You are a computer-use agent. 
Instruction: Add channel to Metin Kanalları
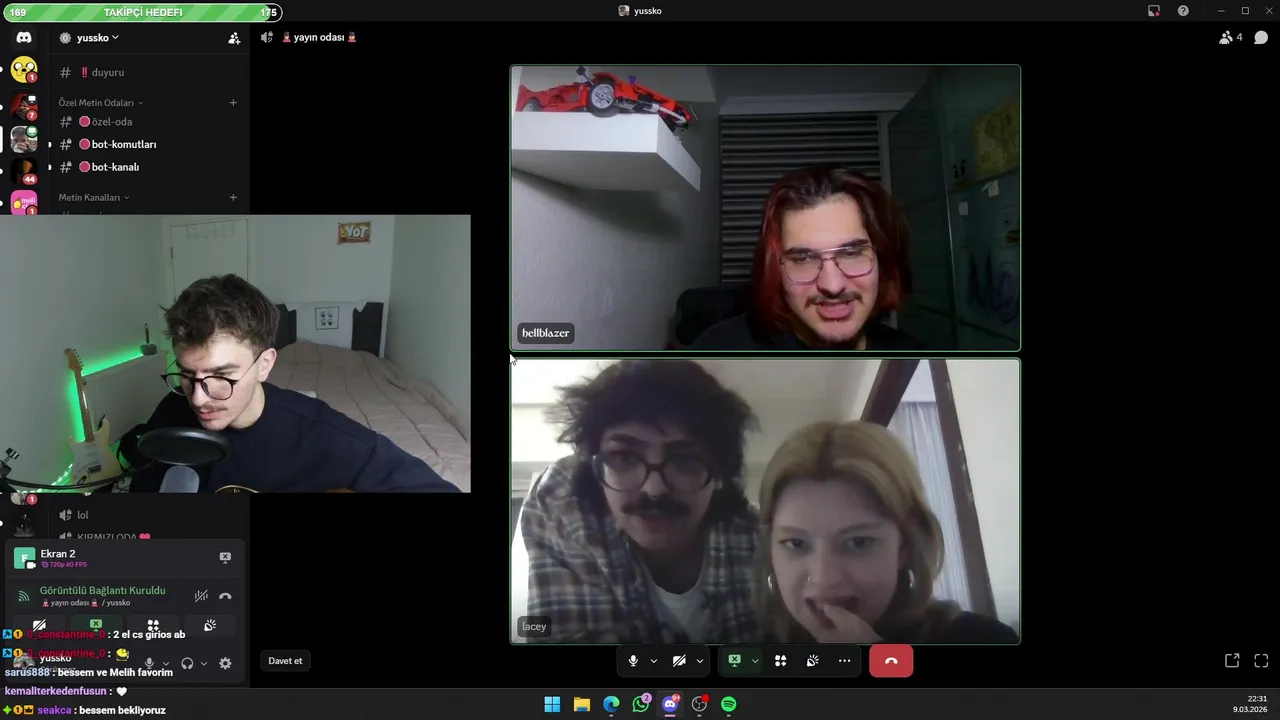click(x=233, y=197)
